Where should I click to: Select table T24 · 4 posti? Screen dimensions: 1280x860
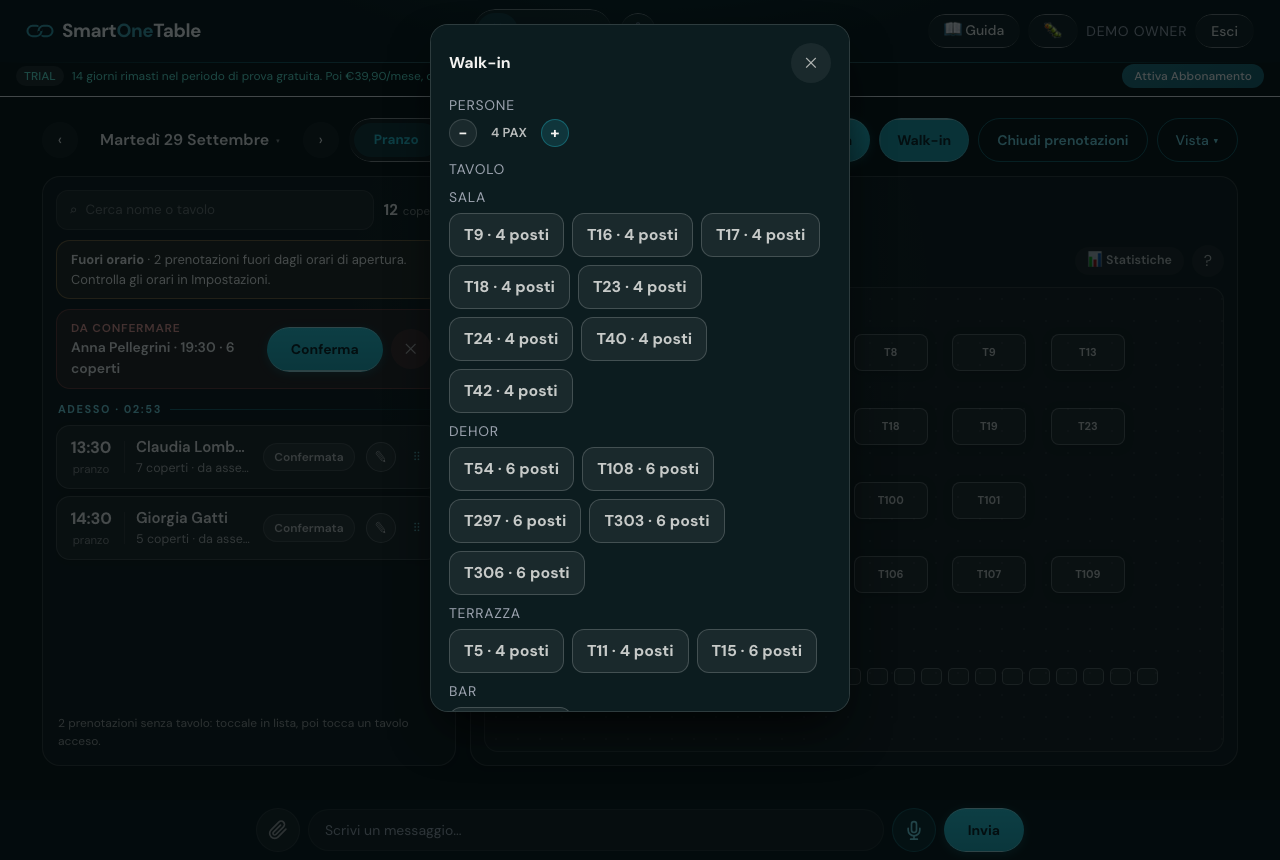tap(511, 339)
